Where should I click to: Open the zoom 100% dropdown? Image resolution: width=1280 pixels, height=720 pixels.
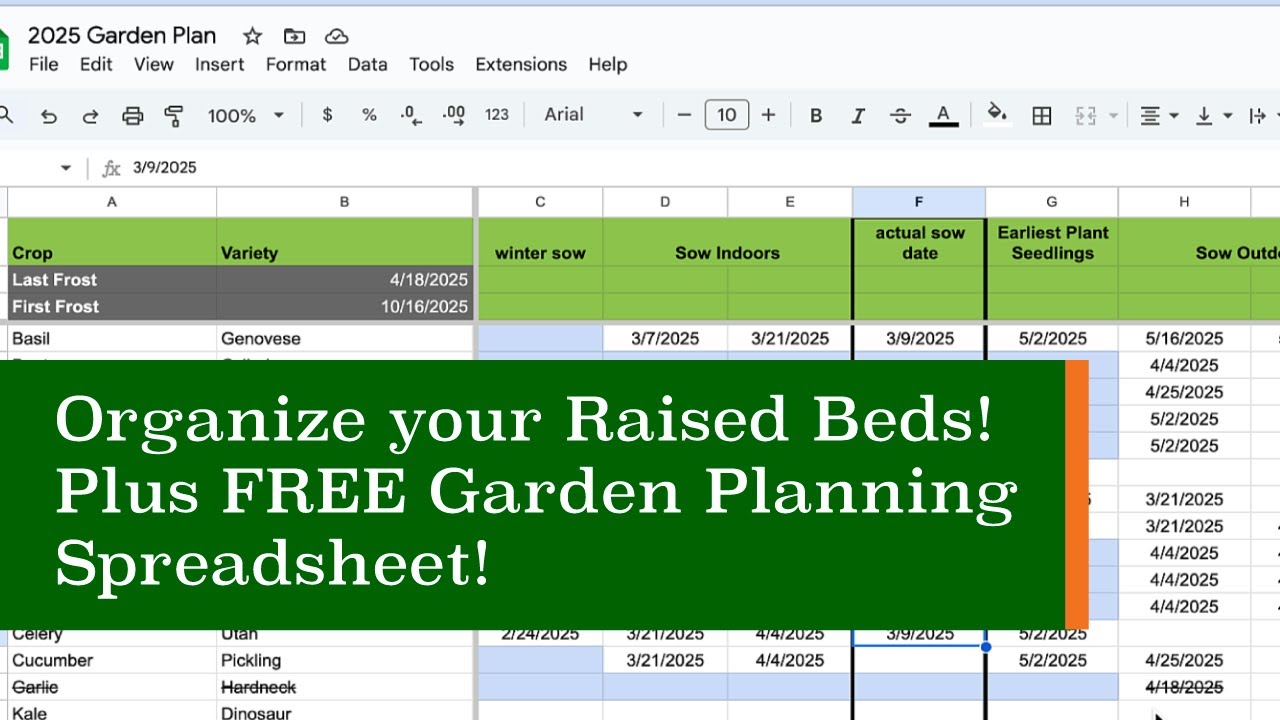[x=246, y=116]
